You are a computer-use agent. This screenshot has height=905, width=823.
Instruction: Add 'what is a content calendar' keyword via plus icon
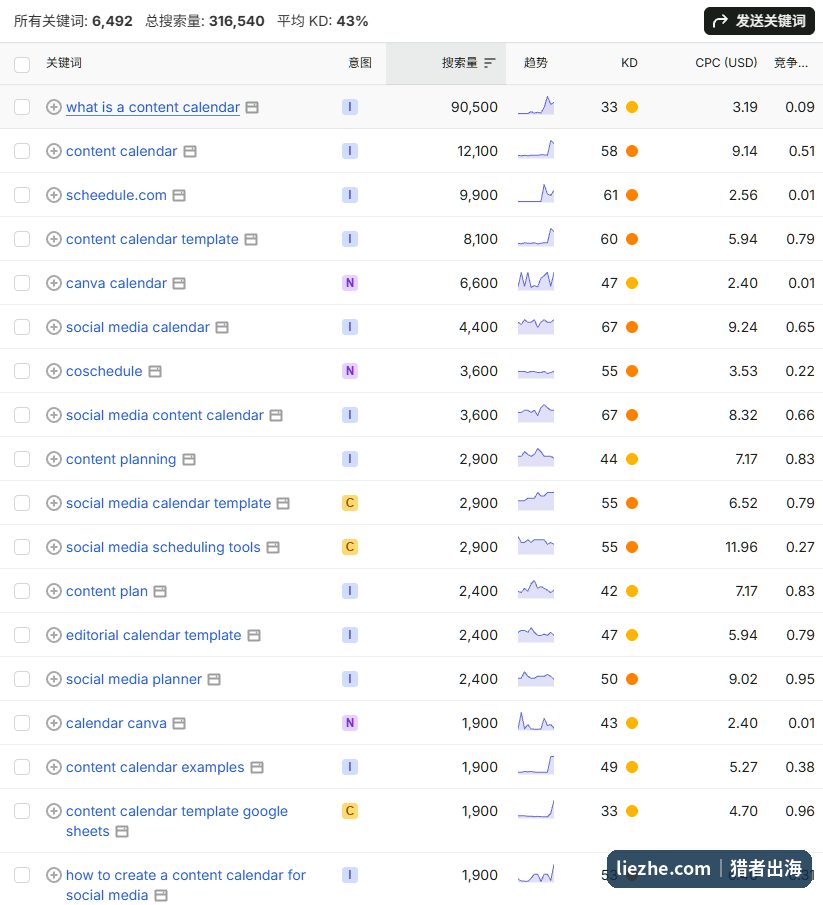click(x=54, y=107)
